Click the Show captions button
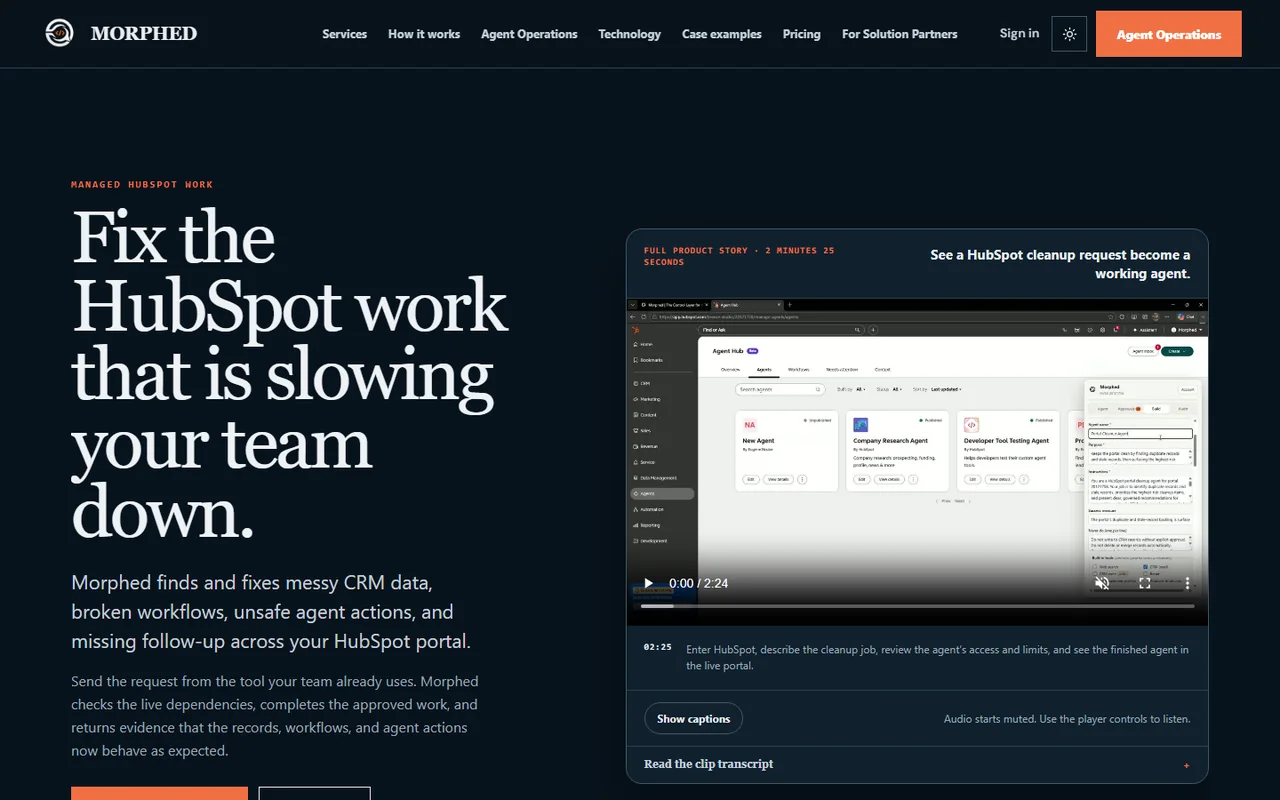The image size is (1280, 800). [693, 718]
